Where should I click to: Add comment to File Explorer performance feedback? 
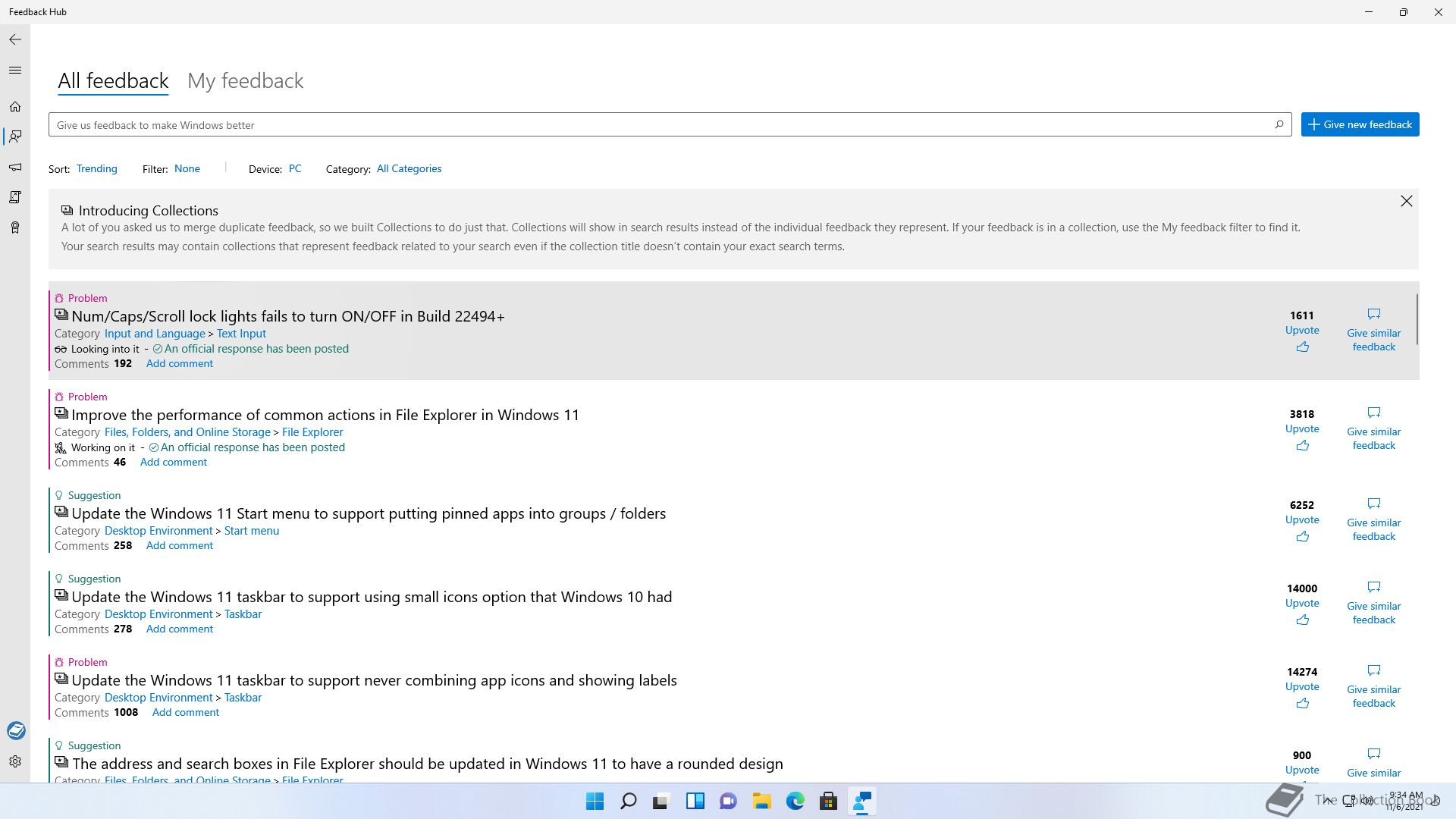(173, 462)
